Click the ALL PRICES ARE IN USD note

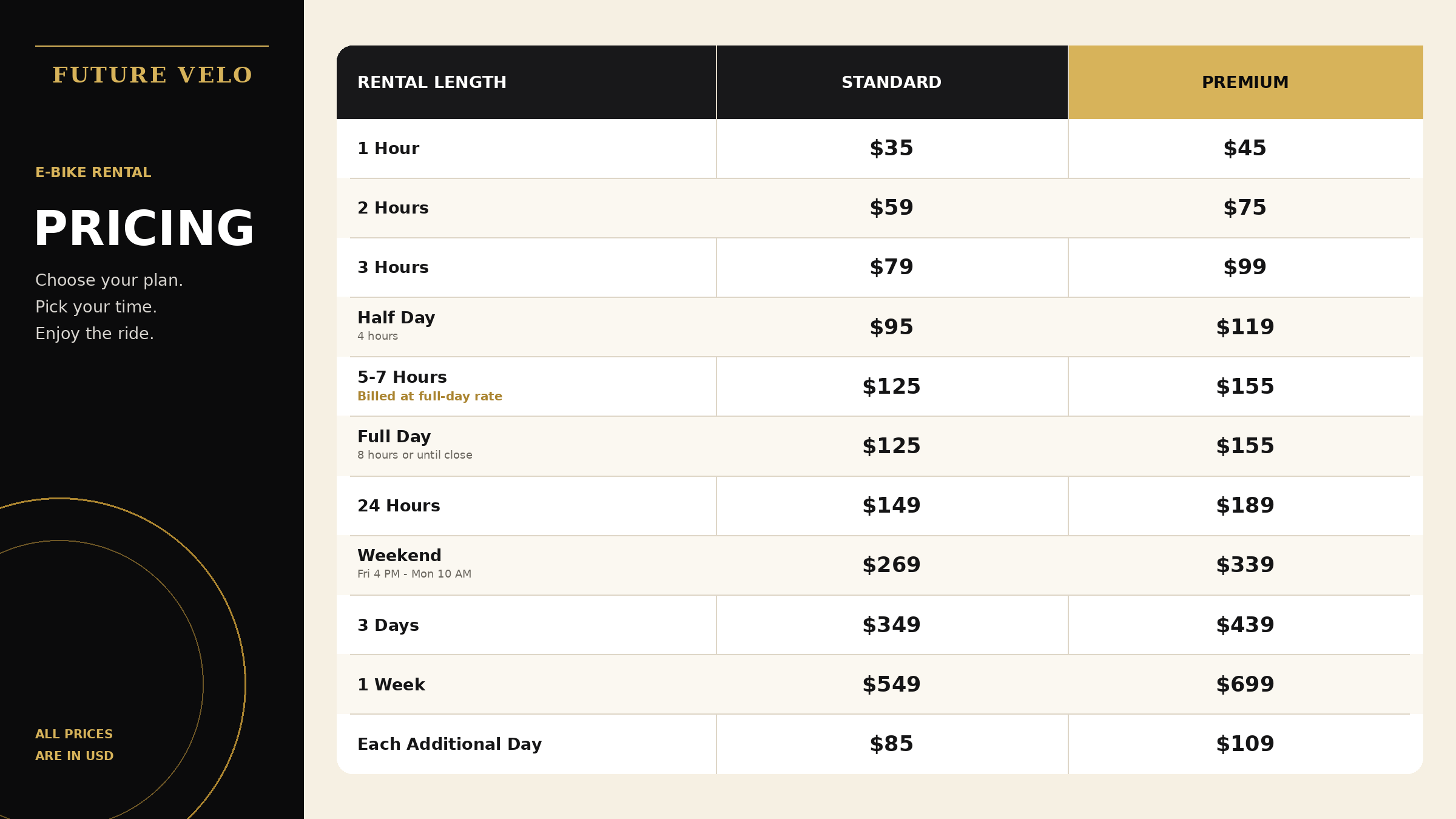74,745
